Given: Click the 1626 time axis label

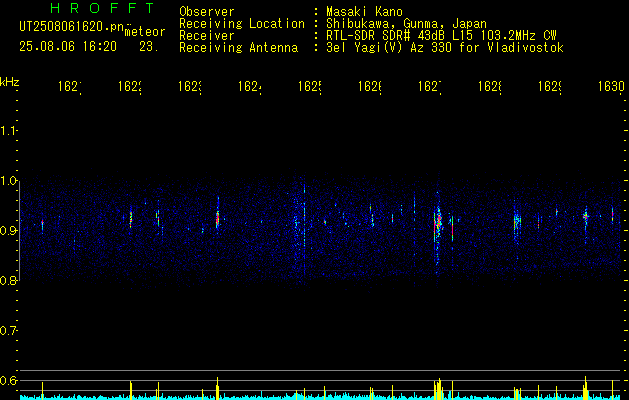Looking at the screenshot, I should click(370, 87).
